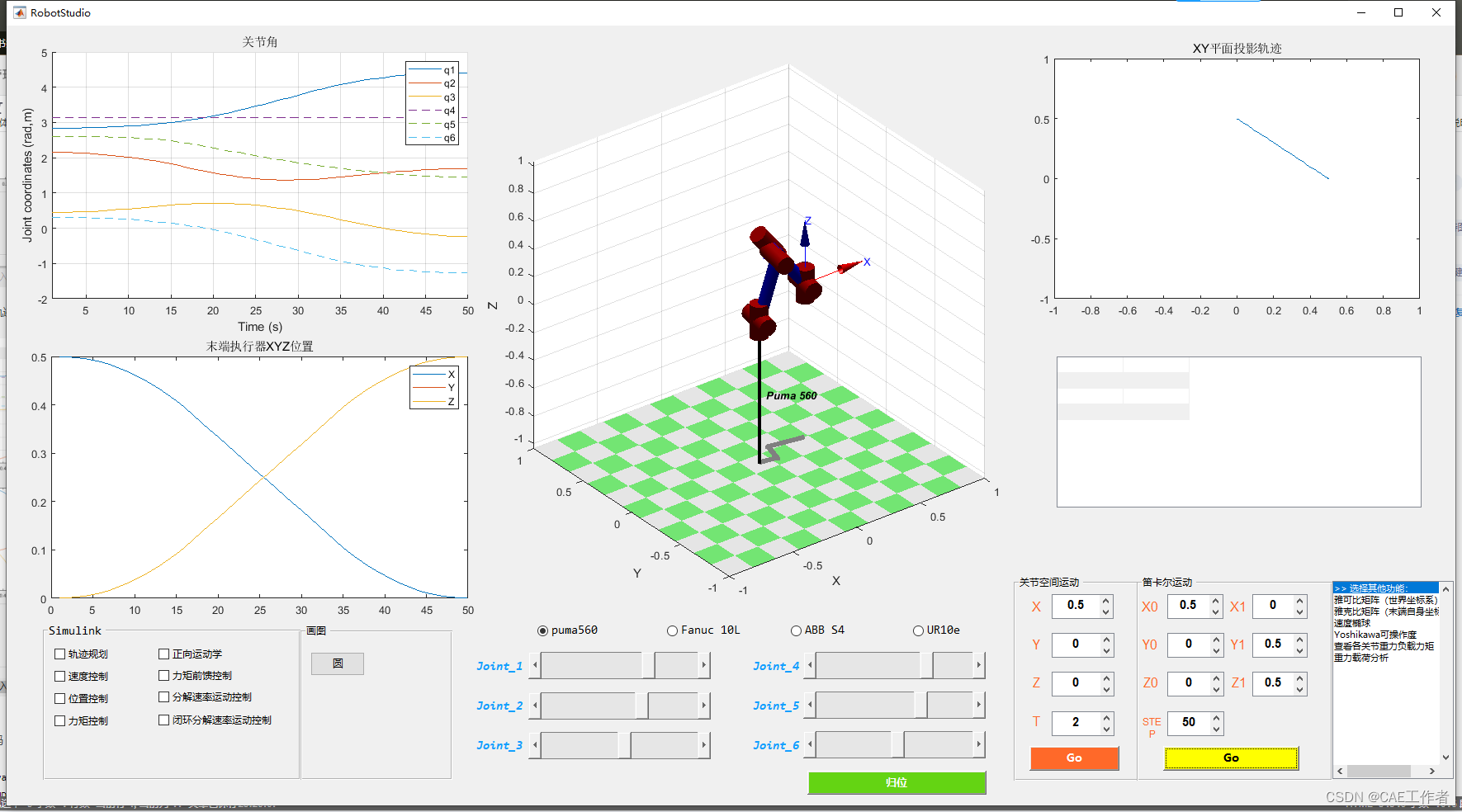The width and height of the screenshot is (1462, 812).
Task: Click the 圆 draw circle button
Action: [338, 663]
